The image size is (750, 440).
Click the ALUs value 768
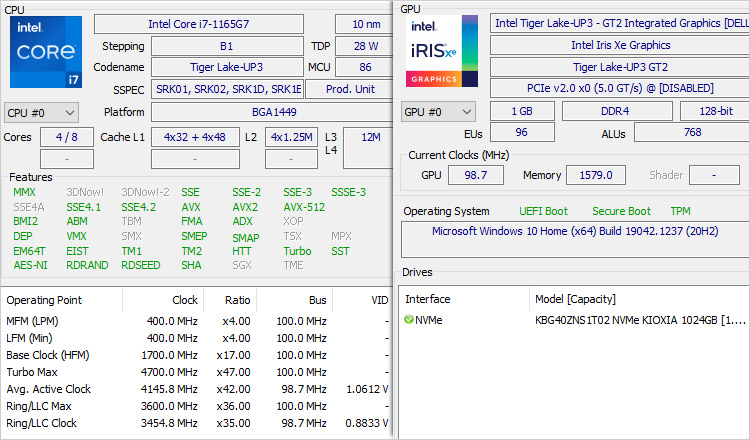[692, 132]
